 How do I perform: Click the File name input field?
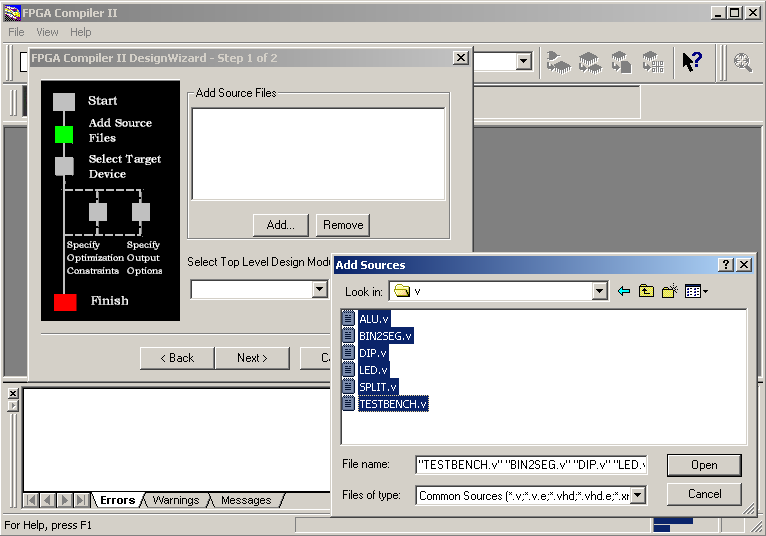pyautogui.click(x=532, y=465)
